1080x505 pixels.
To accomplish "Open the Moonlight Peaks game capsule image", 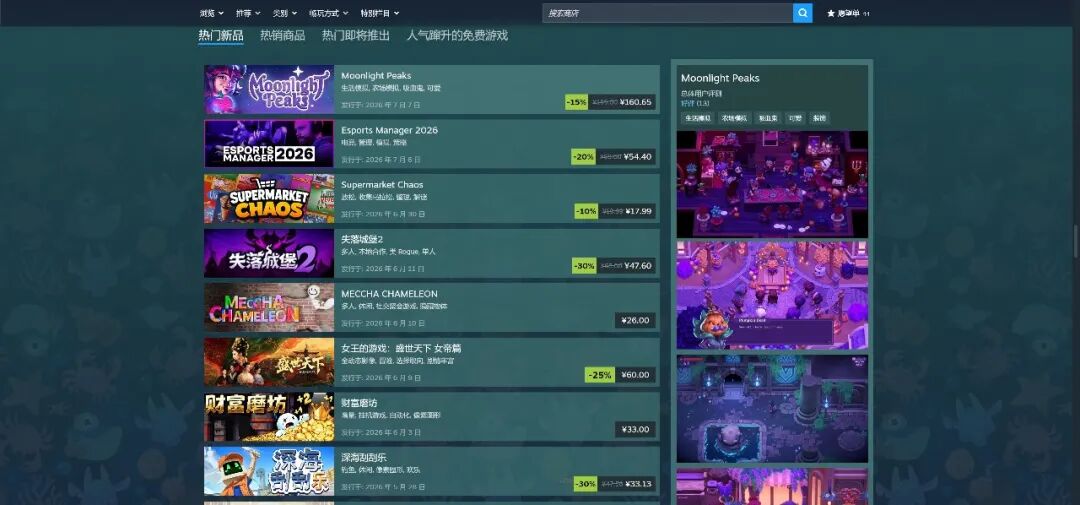I will (269, 90).
